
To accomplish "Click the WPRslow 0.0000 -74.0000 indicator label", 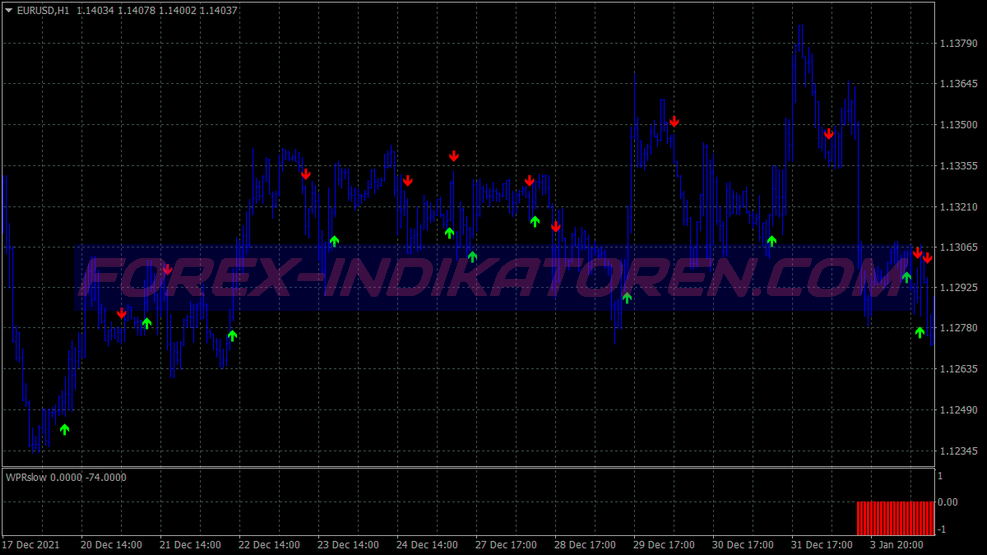I will 66,478.
